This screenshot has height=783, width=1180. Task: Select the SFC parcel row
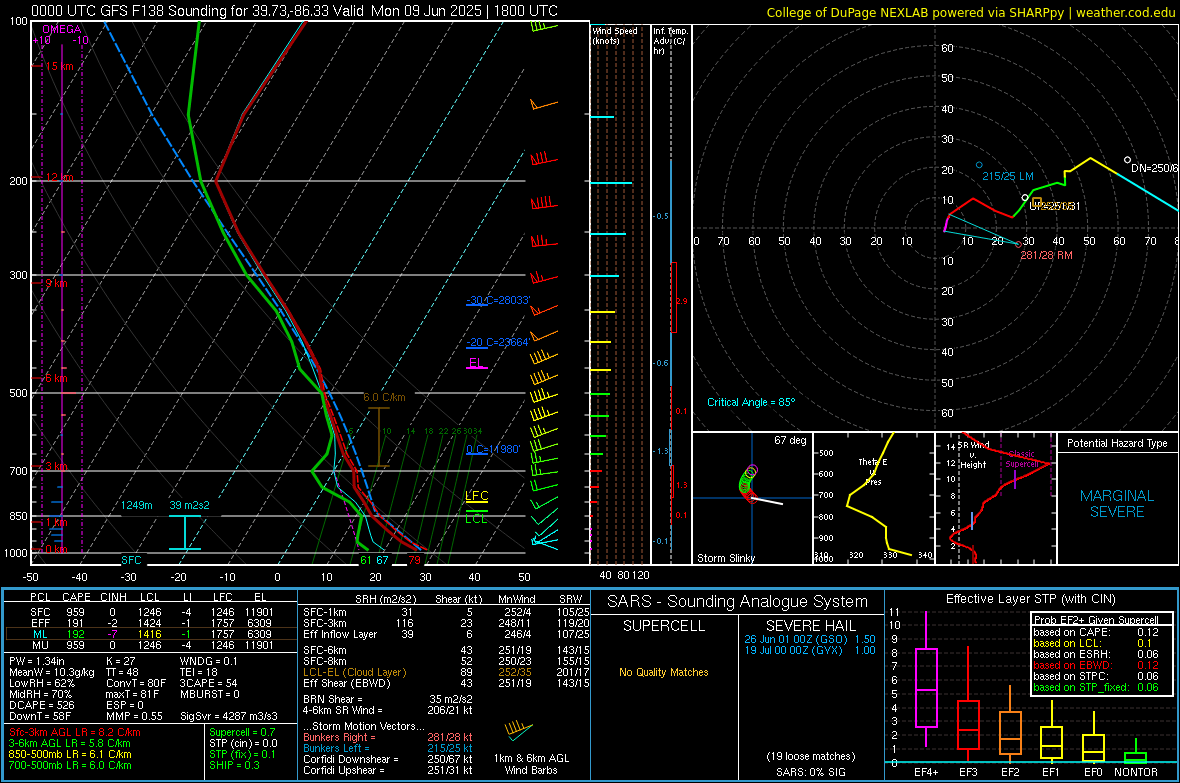[151, 612]
